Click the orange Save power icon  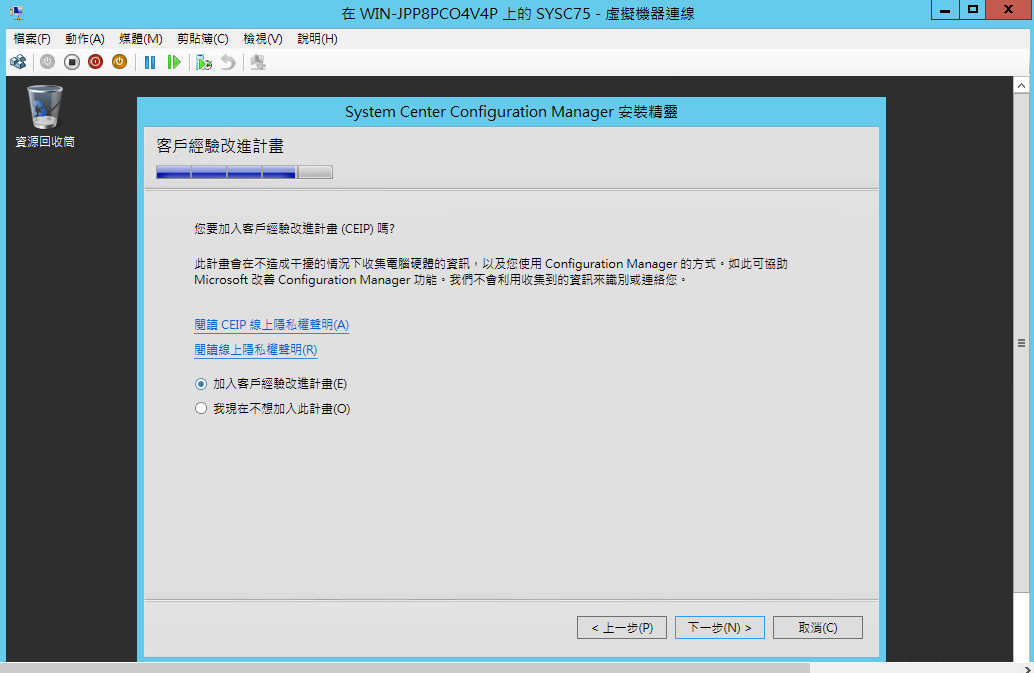(119, 63)
